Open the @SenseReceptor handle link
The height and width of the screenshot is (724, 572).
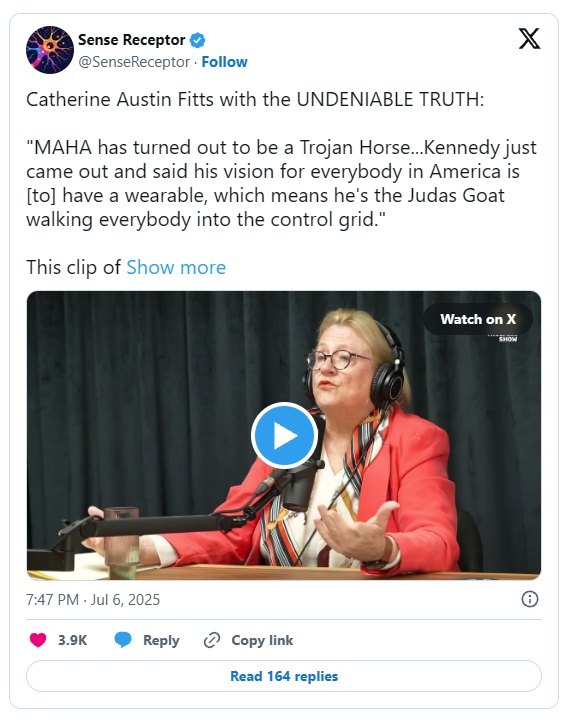(134, 62)
